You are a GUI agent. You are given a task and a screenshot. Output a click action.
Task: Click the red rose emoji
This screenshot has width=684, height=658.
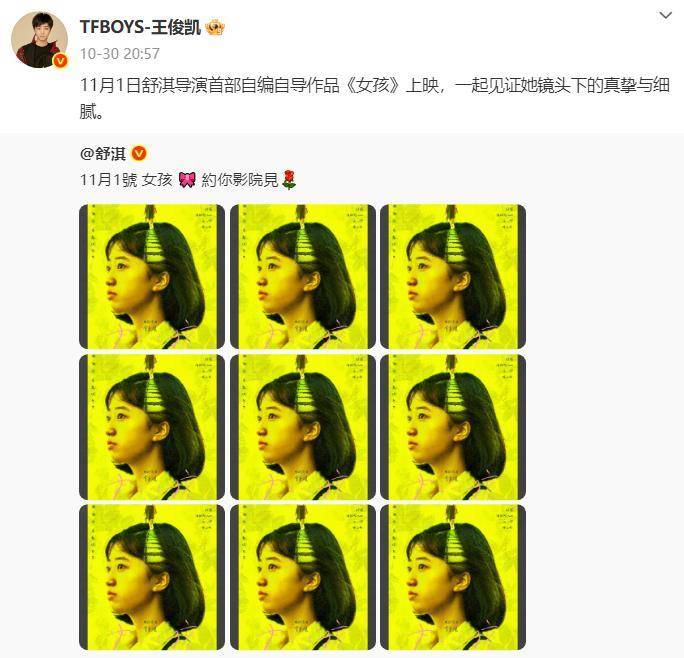pyautogui.click(x=289, y=180)
